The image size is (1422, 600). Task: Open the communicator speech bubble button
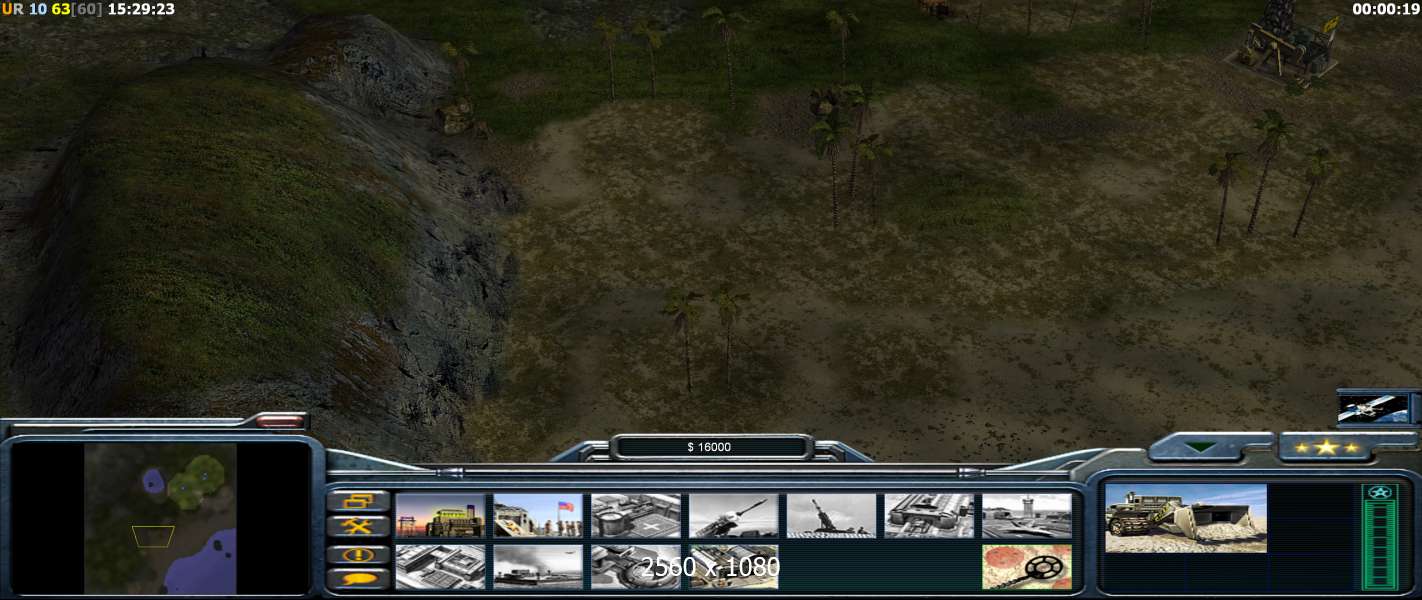(x=358, y=579)
